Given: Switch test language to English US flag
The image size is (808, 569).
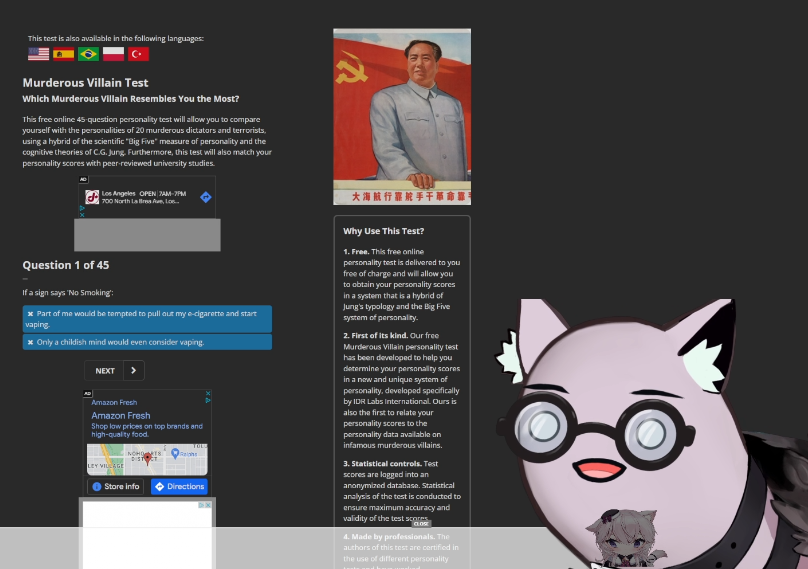Looking at the screenshot, I should (x=39, y=54).
